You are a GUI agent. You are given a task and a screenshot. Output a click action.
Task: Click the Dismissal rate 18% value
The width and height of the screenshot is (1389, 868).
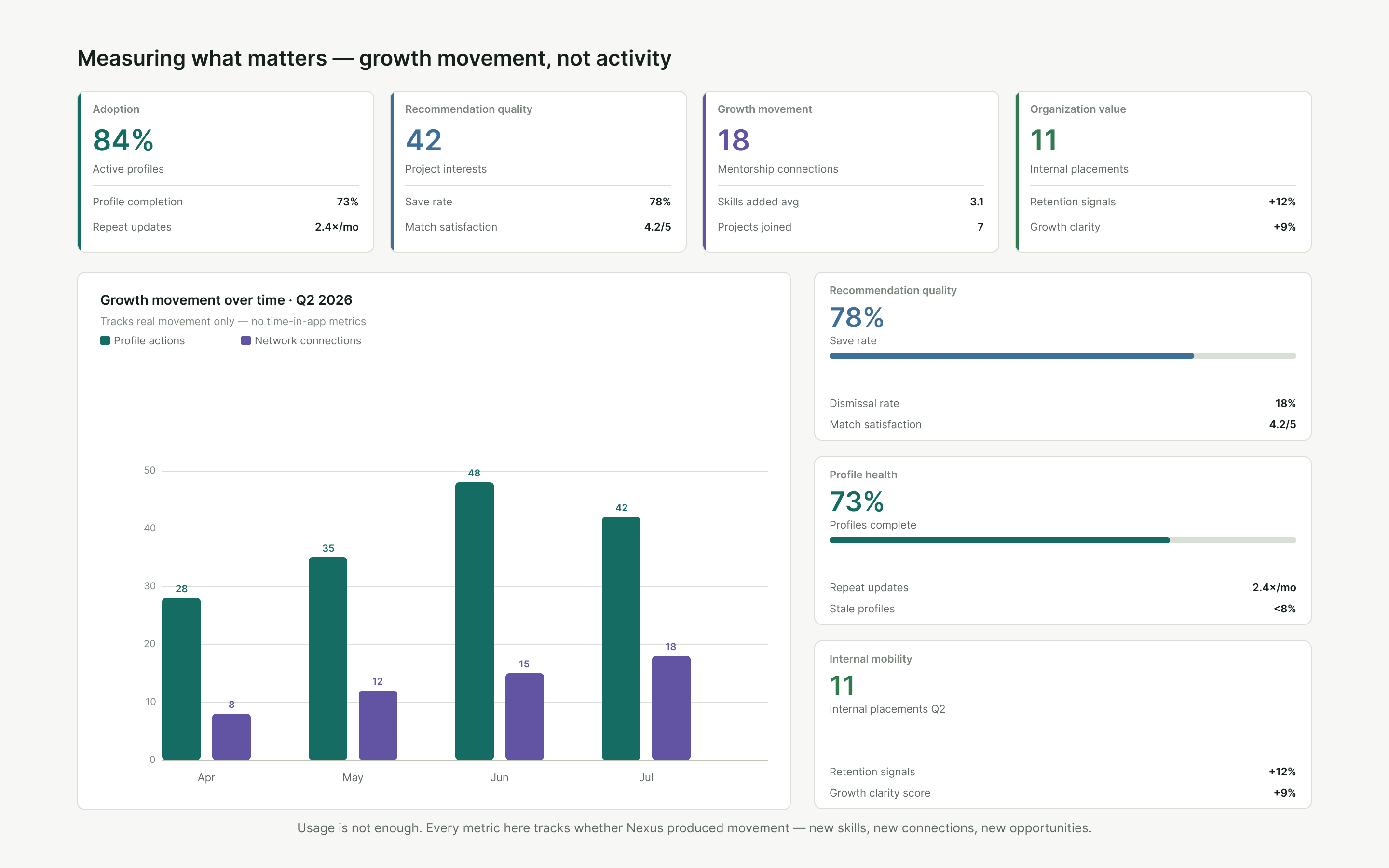(x=1285, y=404)
